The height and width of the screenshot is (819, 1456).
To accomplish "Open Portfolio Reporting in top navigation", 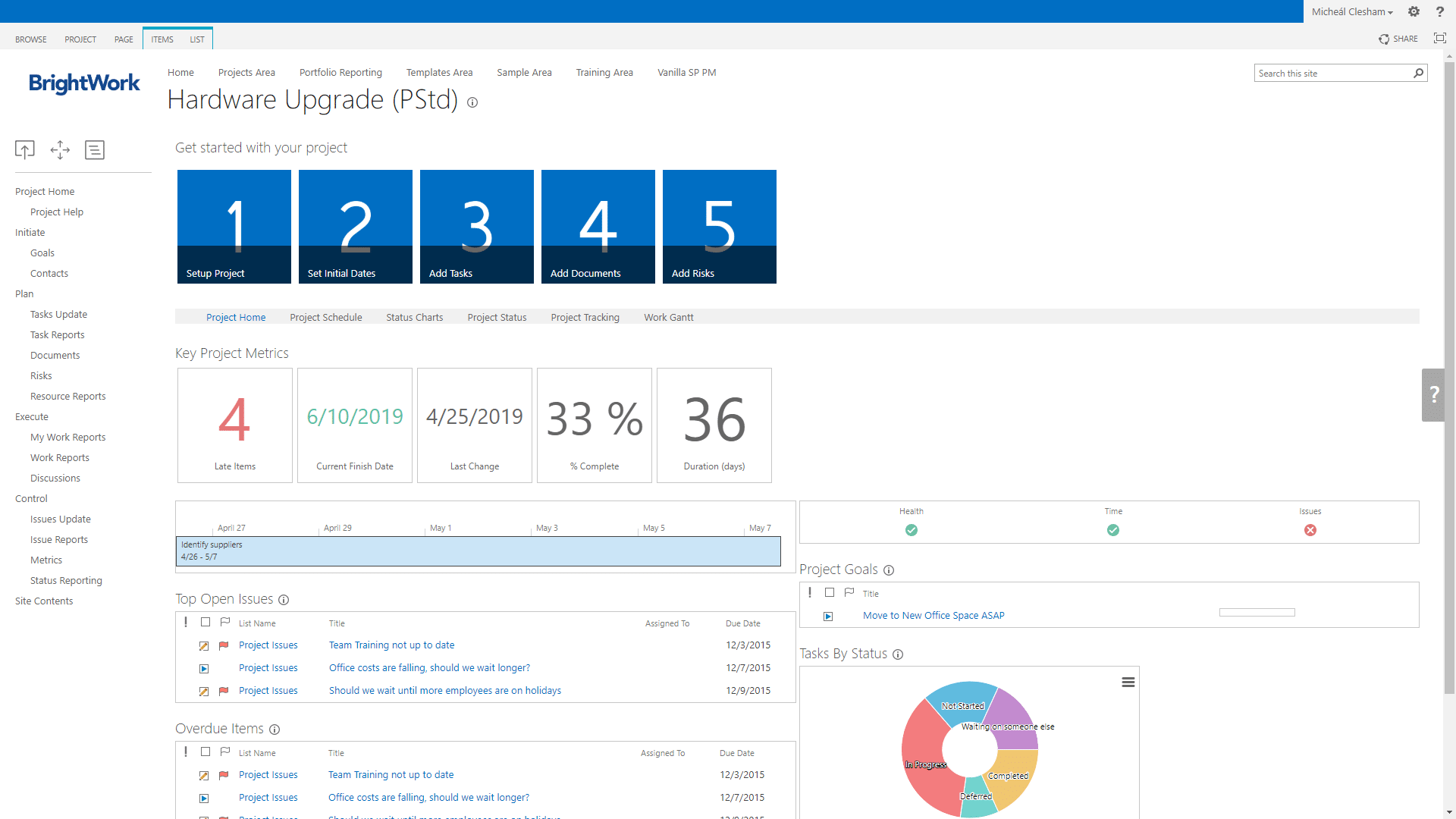I will click(x=340, y=73).
